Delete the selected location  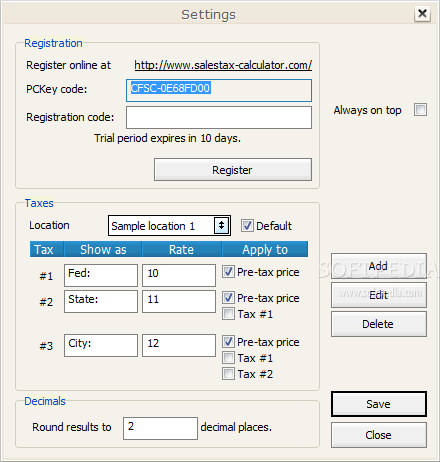(x=379, y=324)
